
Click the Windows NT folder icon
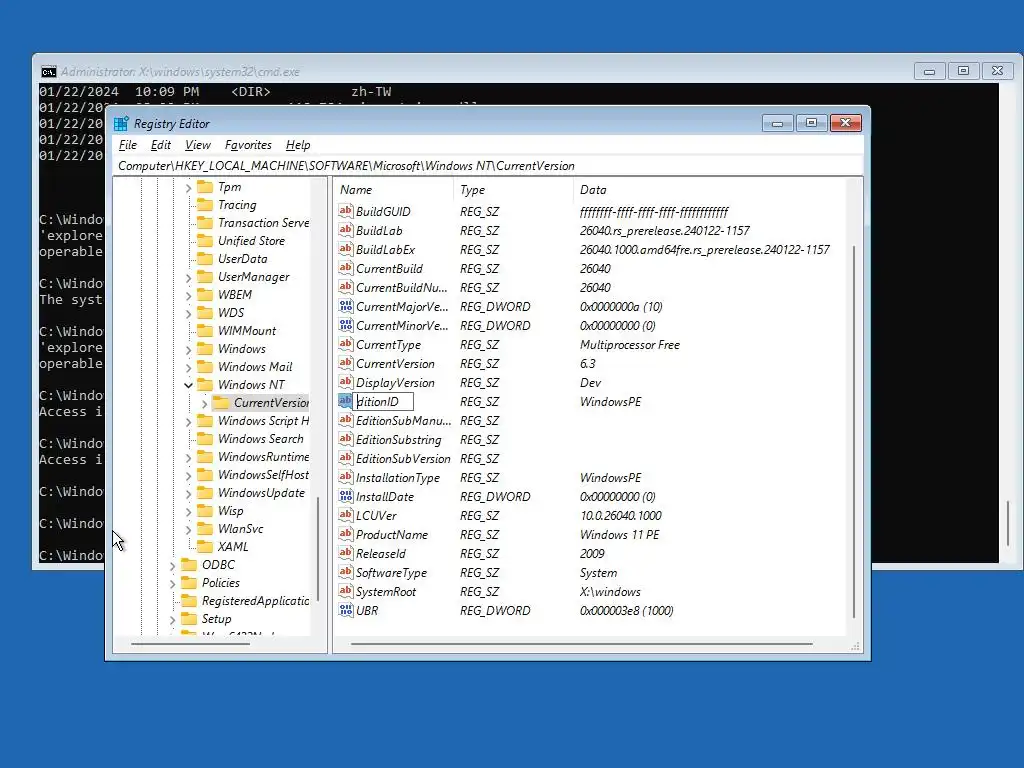pos(205,385)
